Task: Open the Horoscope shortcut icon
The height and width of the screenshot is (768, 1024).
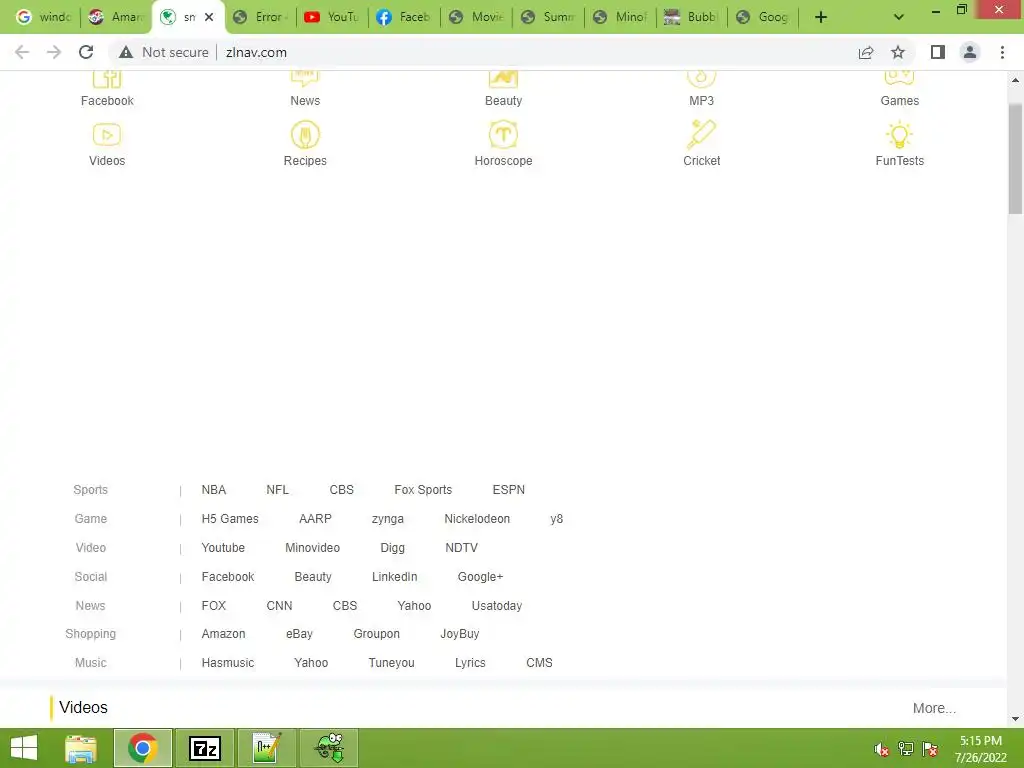Action: 503,135
